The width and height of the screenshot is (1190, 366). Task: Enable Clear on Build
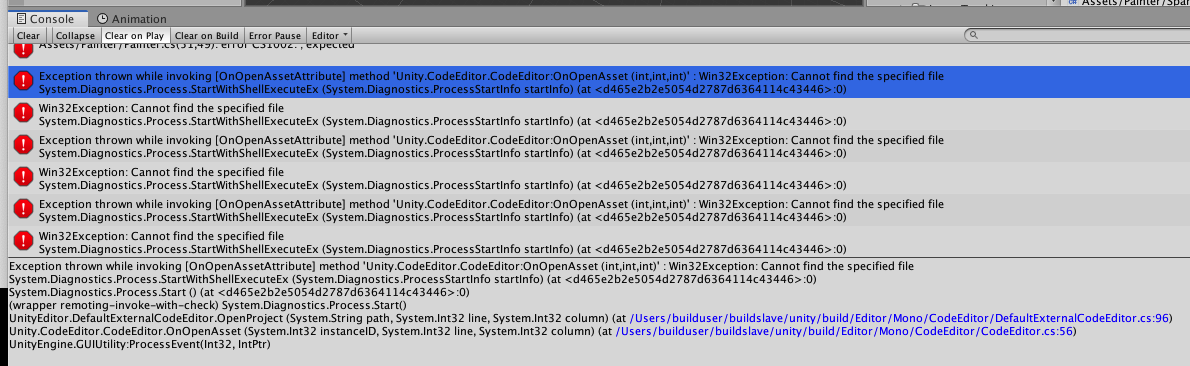point(206,36)
